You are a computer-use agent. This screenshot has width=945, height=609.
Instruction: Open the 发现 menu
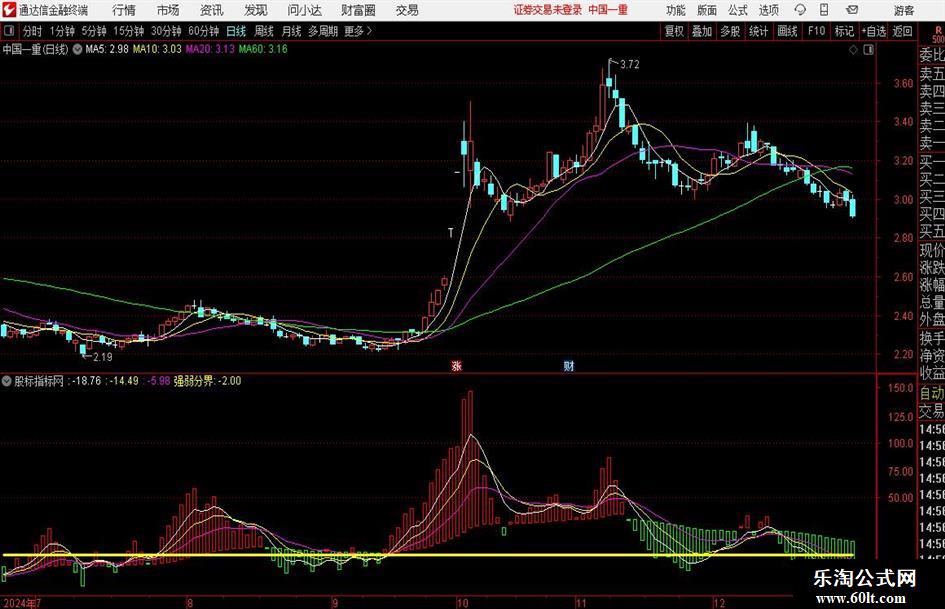pyautogui.click(x=256, y=10)
